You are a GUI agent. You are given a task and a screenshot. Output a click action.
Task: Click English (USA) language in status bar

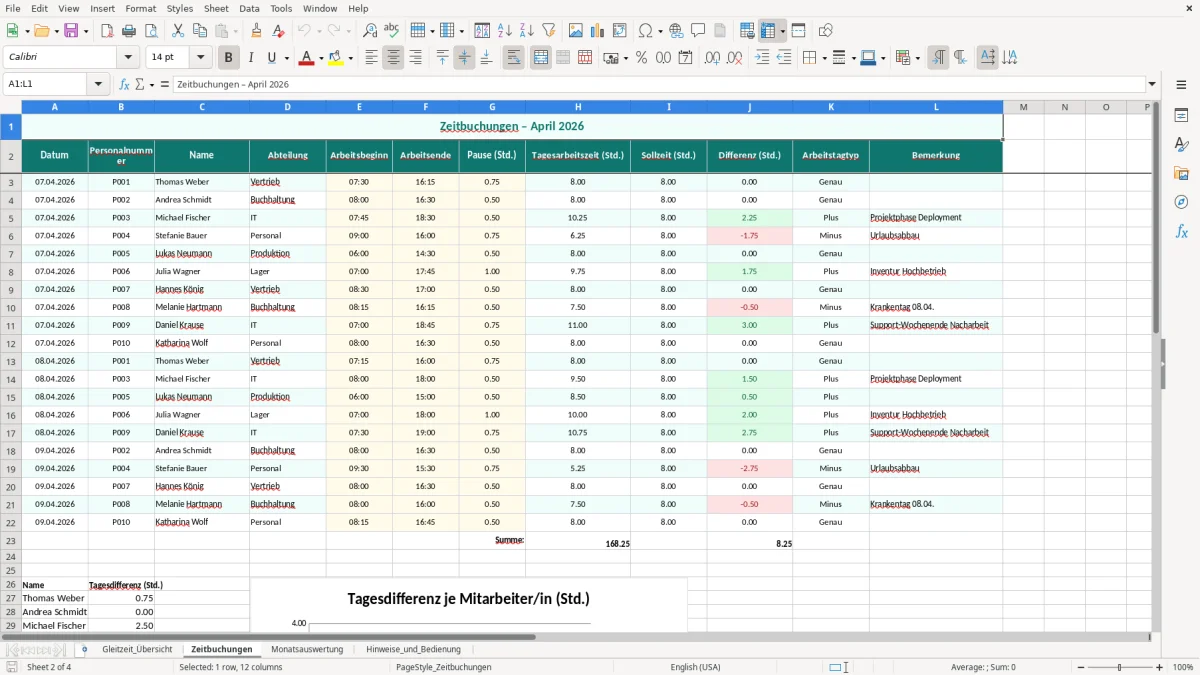click(695, 667)
